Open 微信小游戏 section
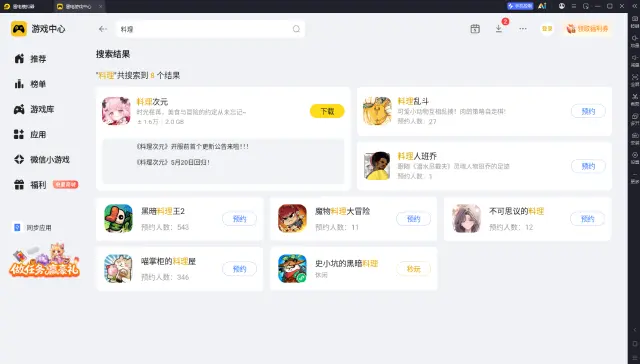 tap(42, 160)
